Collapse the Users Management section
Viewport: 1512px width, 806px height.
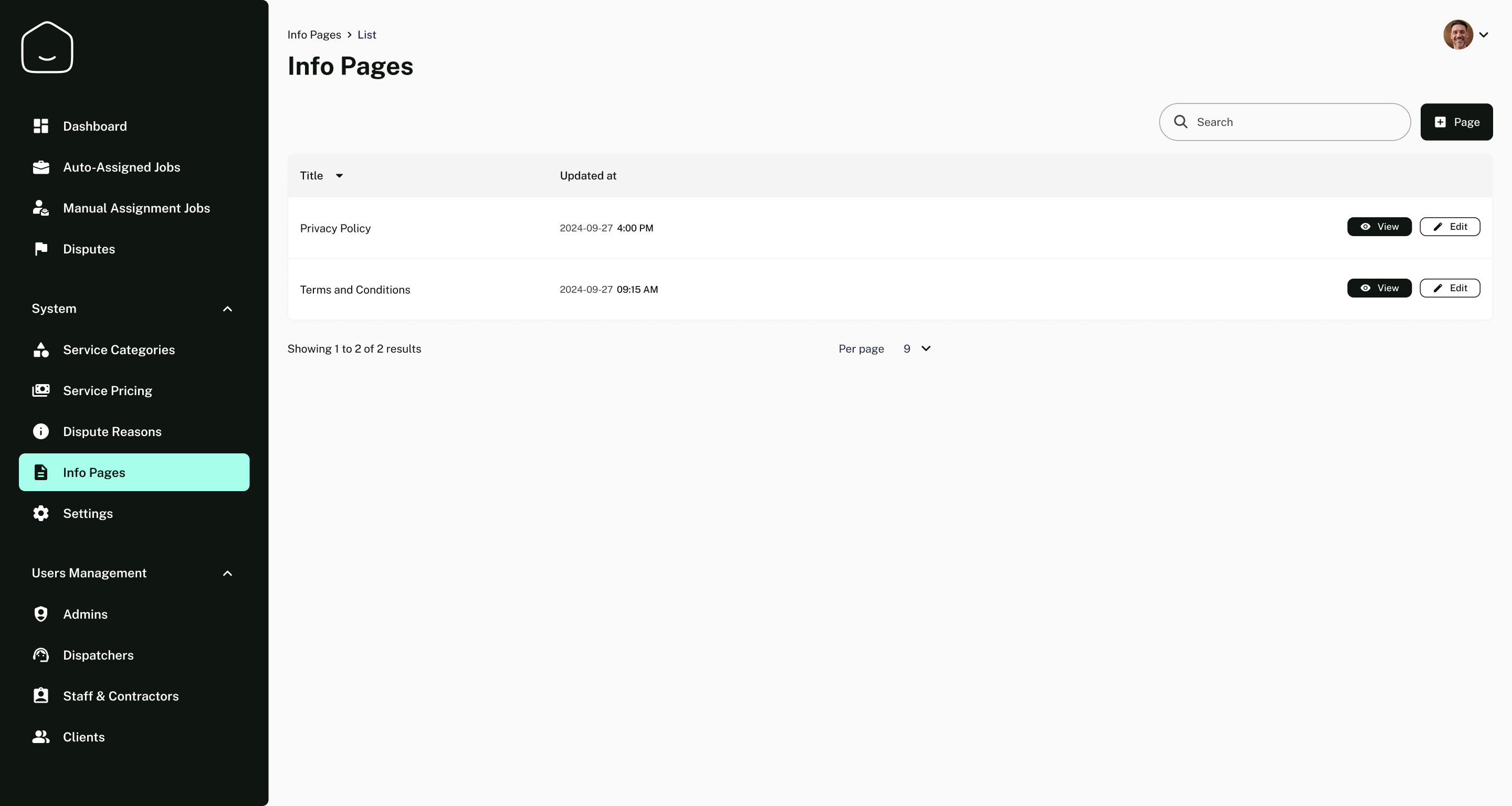tap(227, 574)
